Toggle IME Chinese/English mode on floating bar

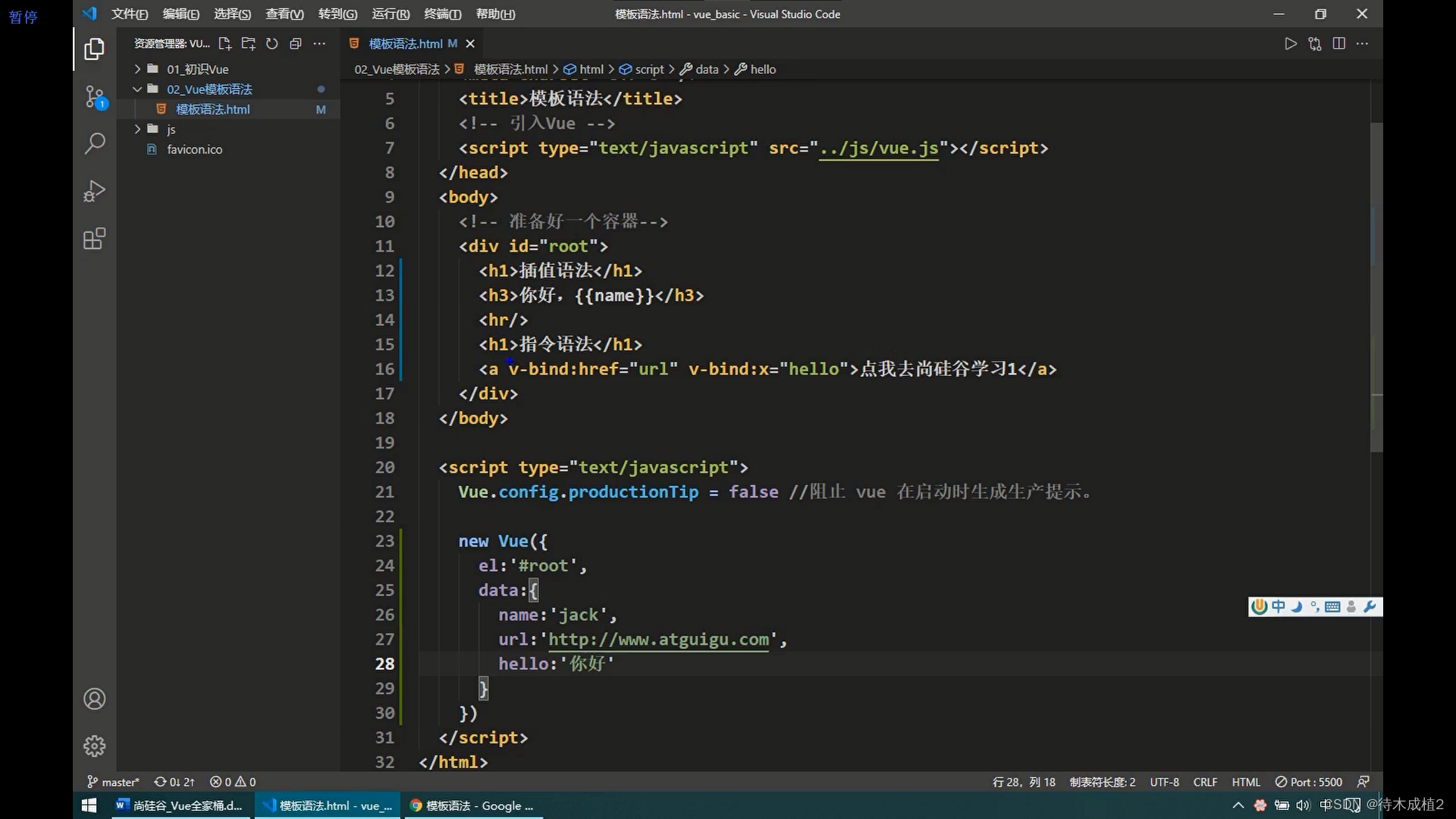click(1279, 607)
